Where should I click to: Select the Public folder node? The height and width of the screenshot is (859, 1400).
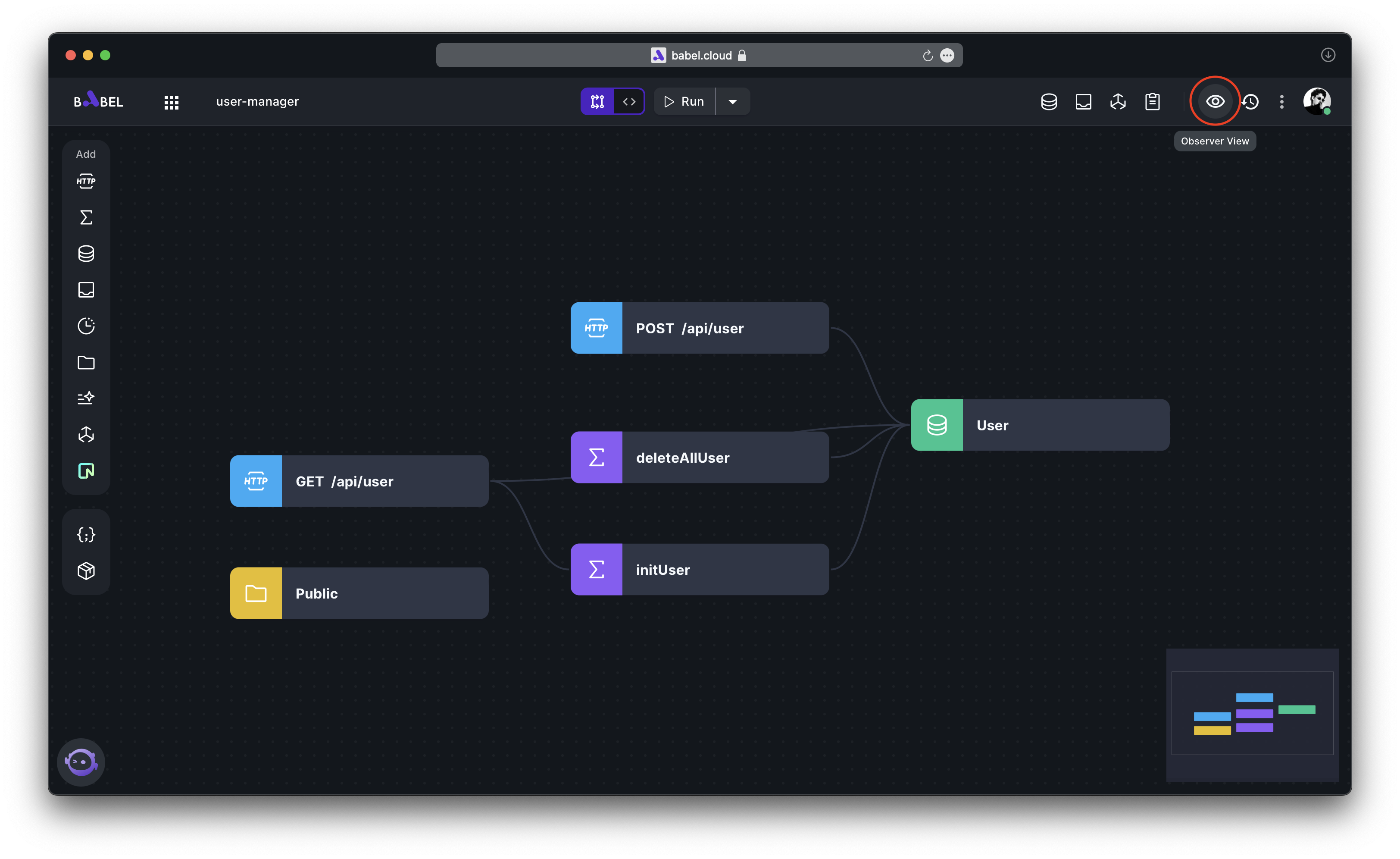point(359,593)
